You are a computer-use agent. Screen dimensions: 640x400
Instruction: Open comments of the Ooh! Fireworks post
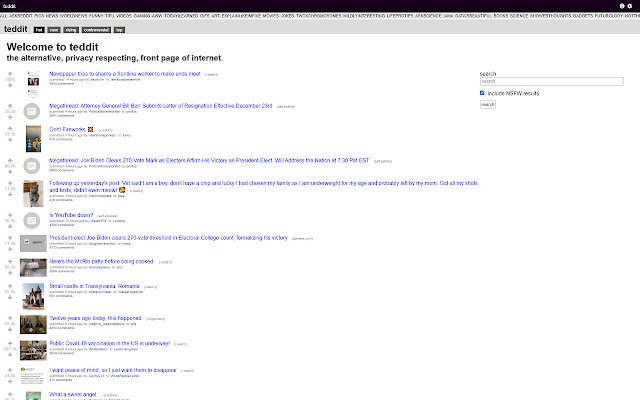(x=61, y=140)
